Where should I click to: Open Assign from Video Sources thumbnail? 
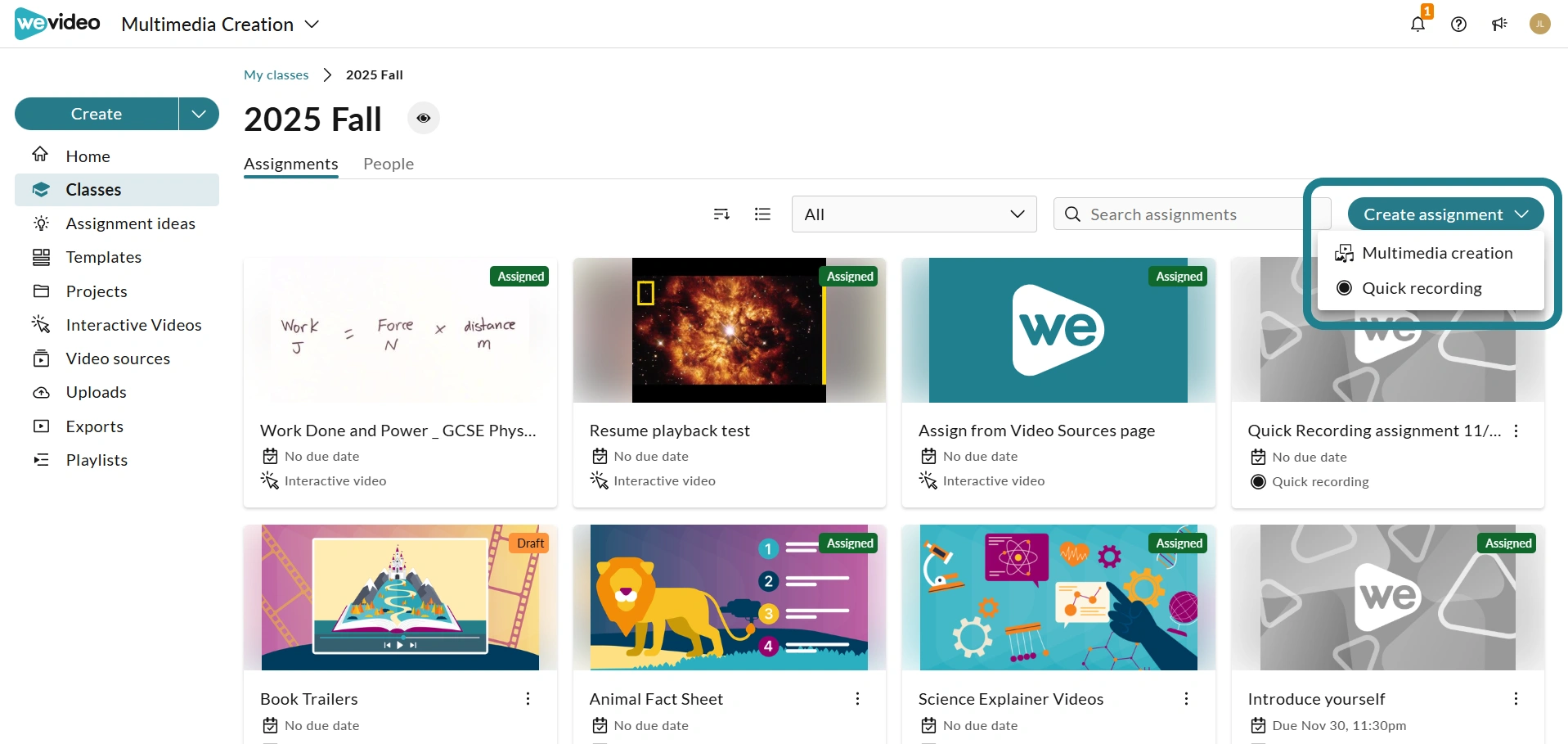pyautogui.click(x=1058, y=330)
